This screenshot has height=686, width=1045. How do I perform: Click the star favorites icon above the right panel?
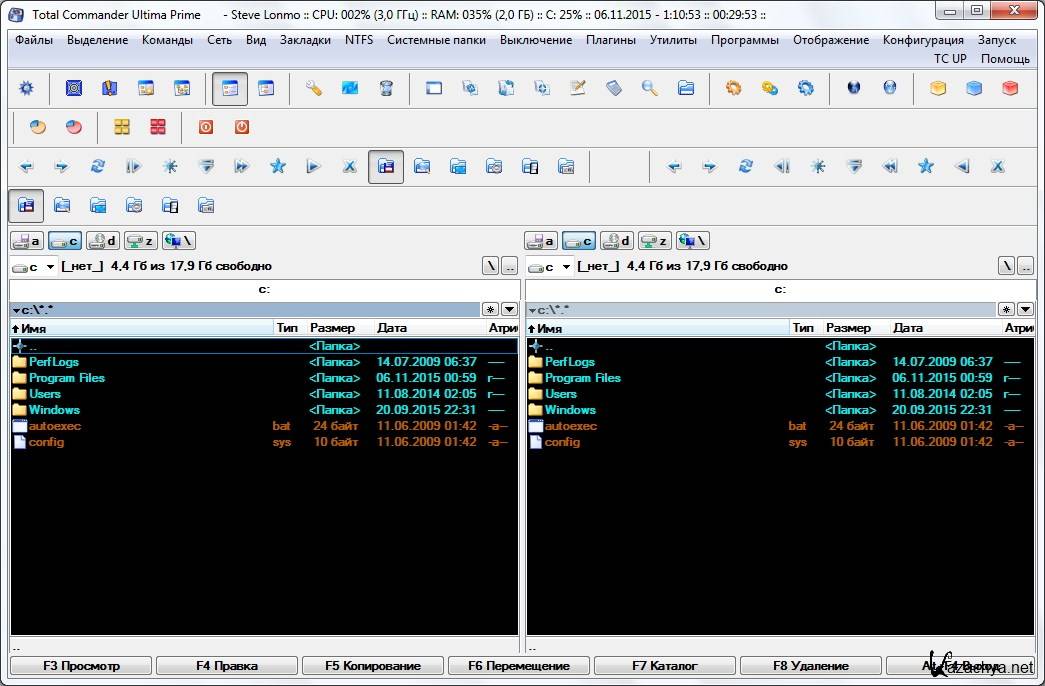click(926, 167)
